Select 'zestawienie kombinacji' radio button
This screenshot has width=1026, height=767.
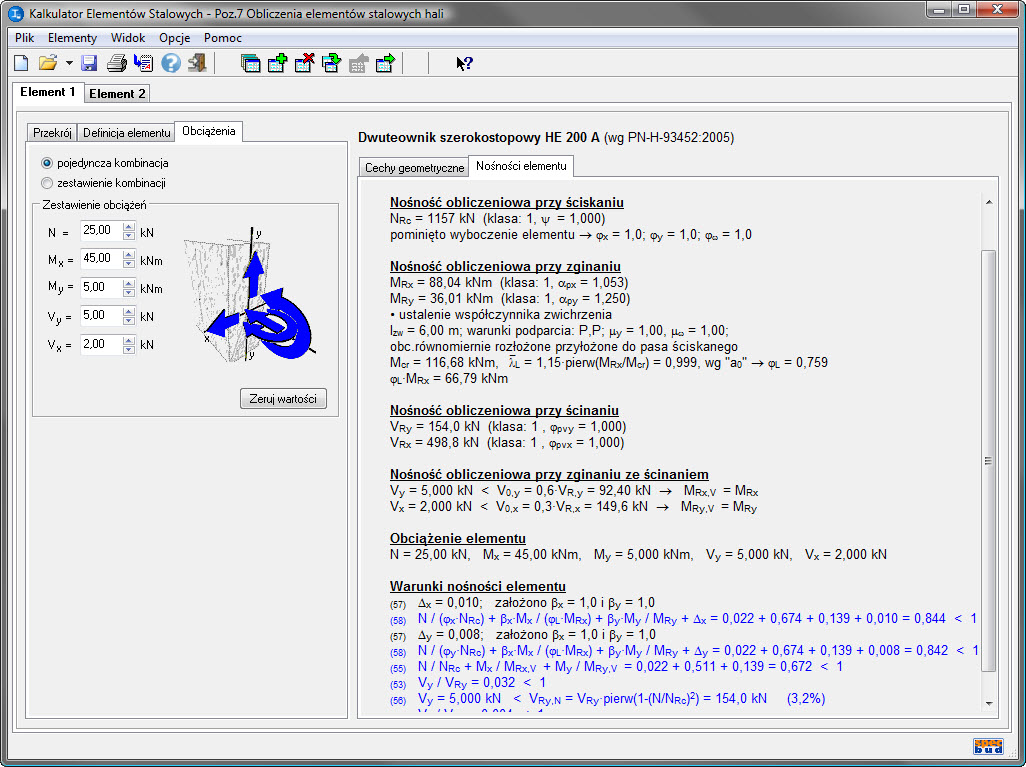(47, 183)
